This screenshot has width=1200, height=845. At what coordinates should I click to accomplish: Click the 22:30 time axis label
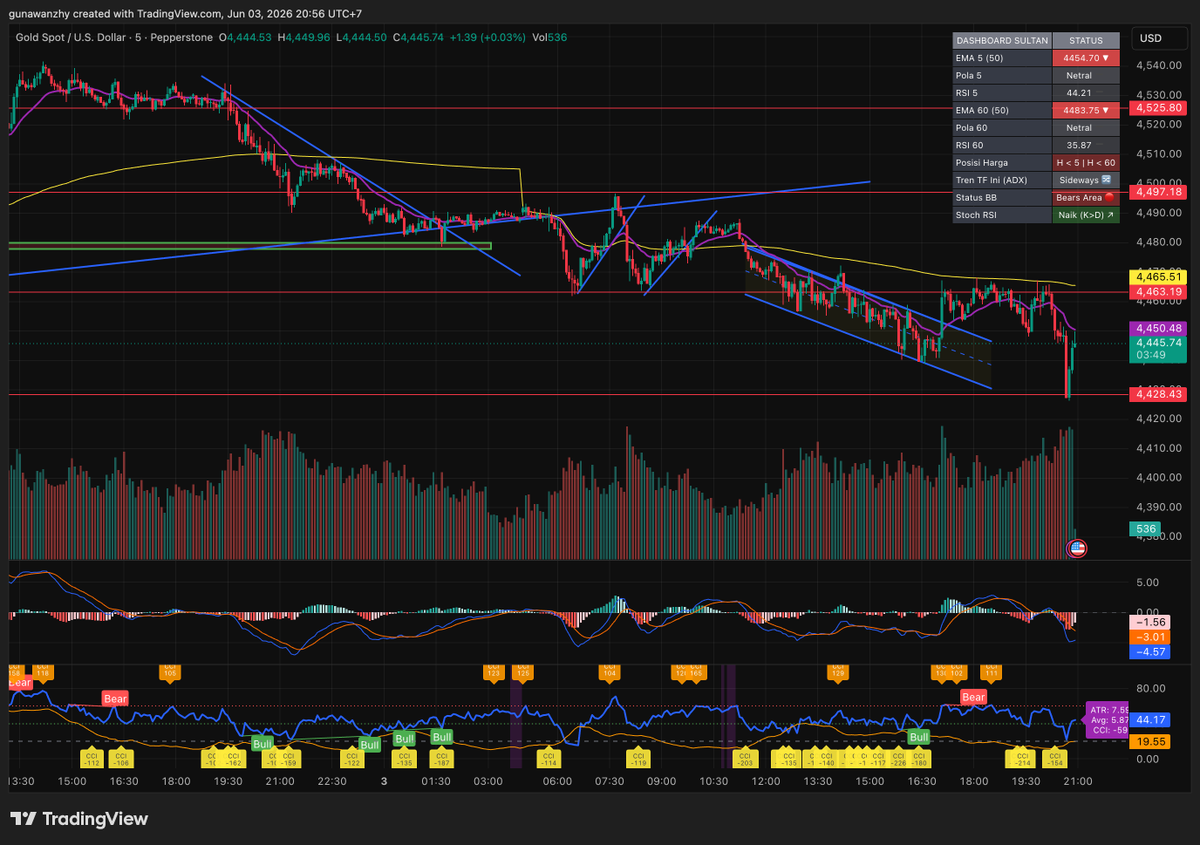pyautogui.click(x=332, y=781)
